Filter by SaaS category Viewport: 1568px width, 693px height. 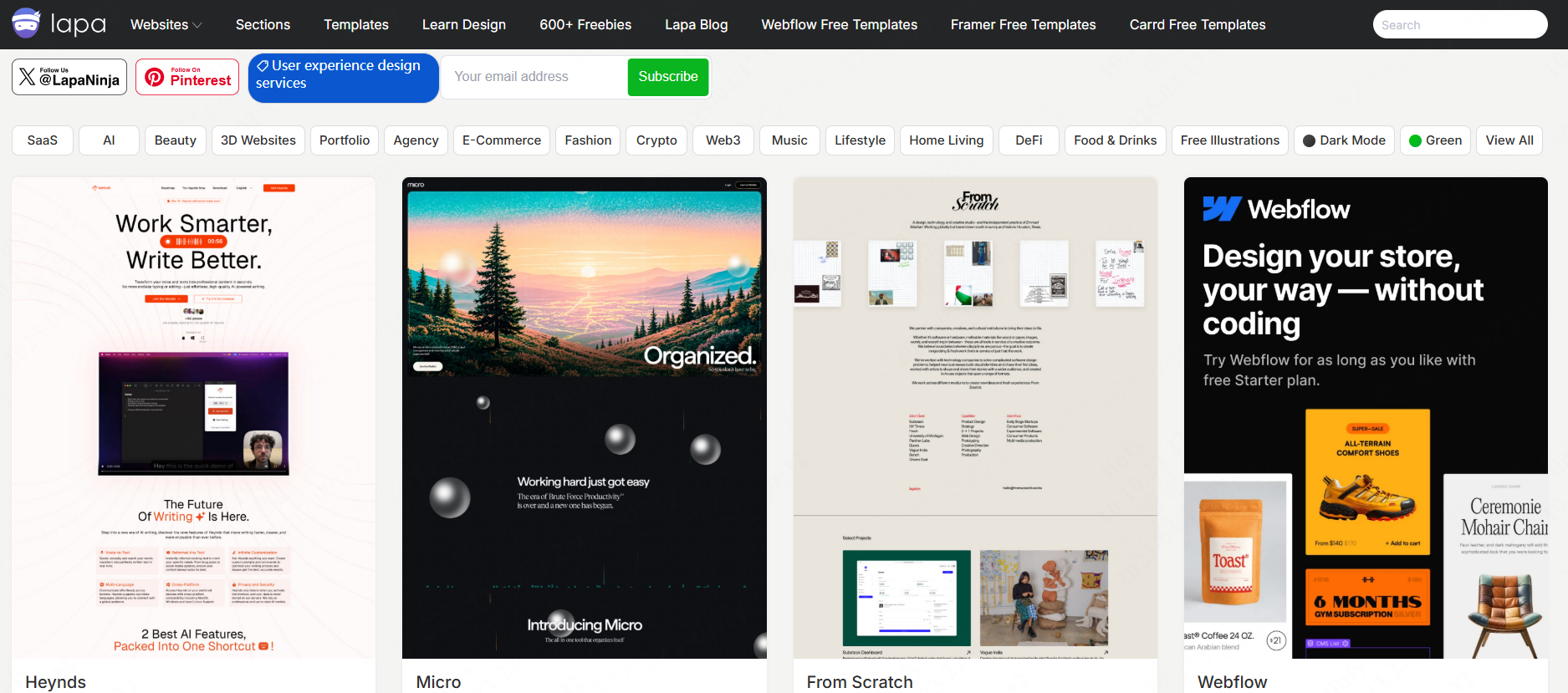(43, 140)
